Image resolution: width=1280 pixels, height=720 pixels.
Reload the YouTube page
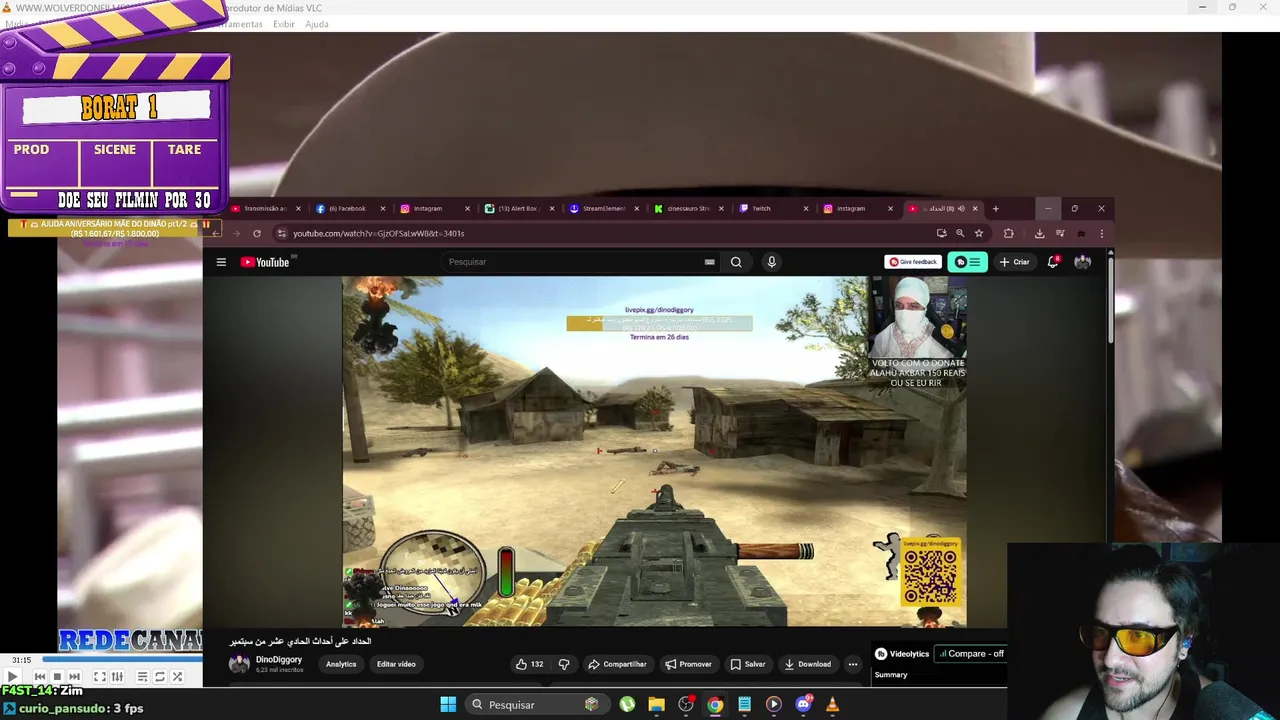pos(257,233)
